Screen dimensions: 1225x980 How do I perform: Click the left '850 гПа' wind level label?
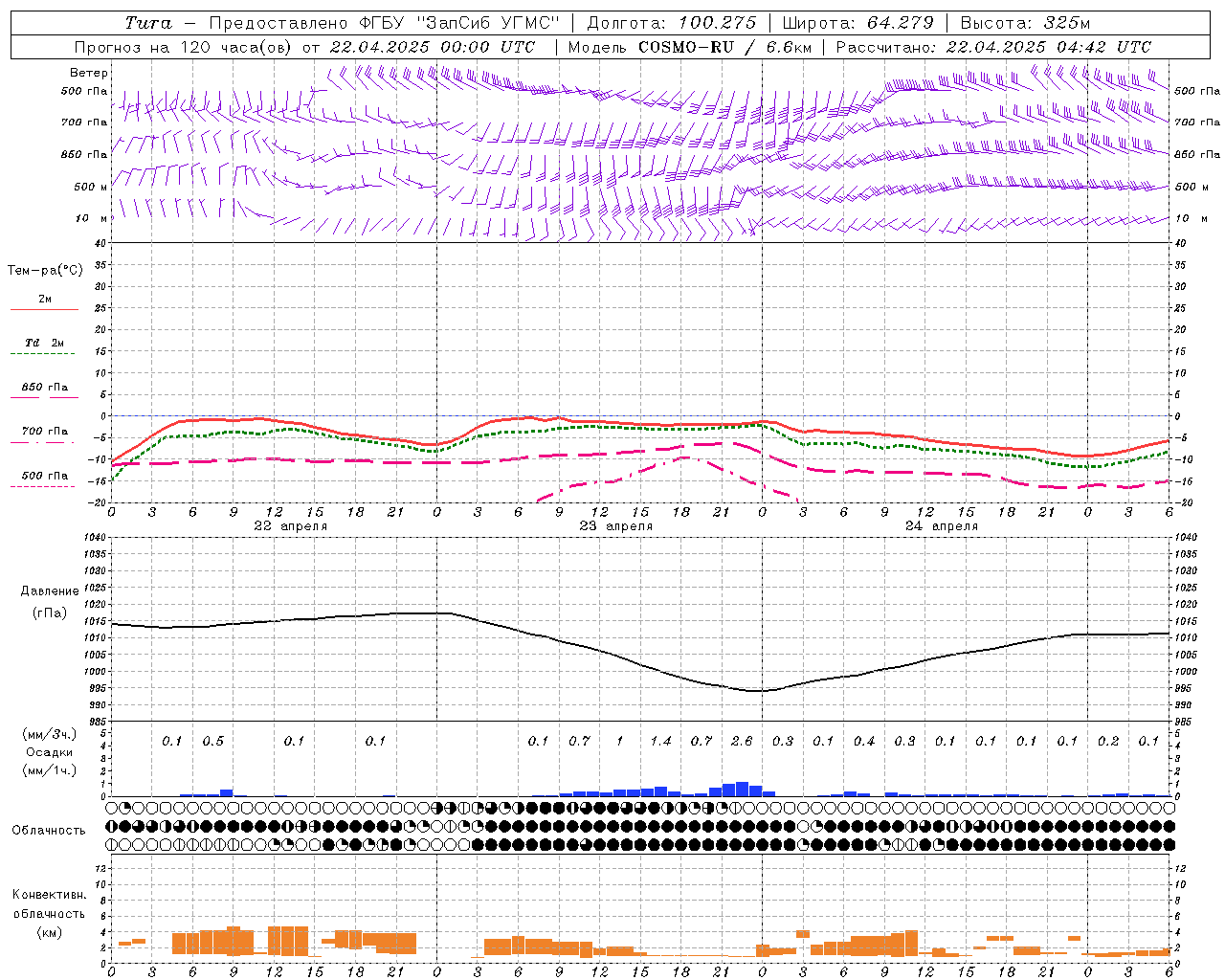(x=84, y=154)
